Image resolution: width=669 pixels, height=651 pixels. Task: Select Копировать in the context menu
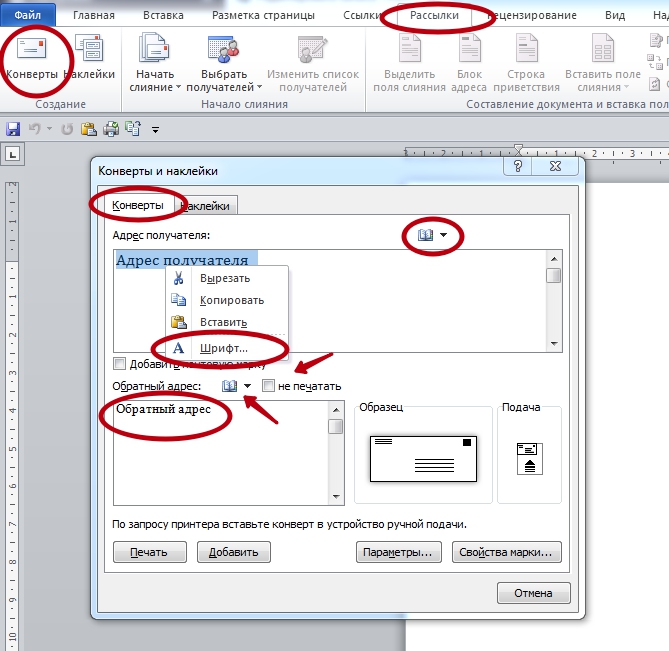point(232,300)
